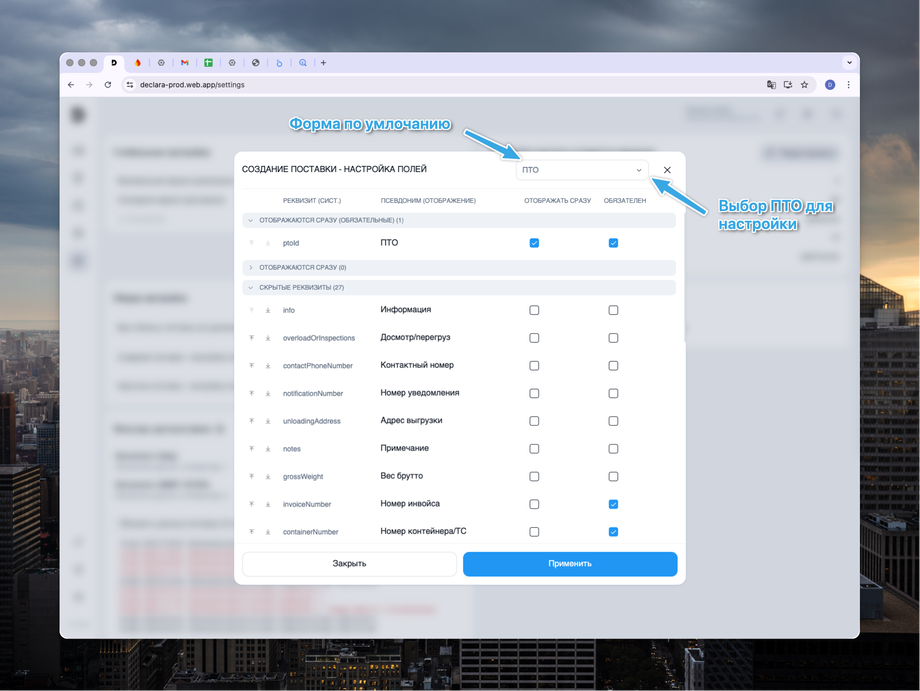The height and width of the screenshot is (691, 920).
Task: Click the 'Адрес выгрузки' alias text
Action: click(x=411, y=421)
